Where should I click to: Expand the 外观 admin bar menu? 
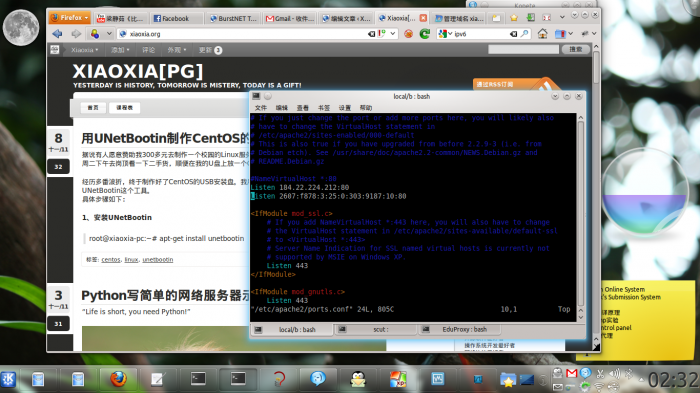tap(177, 50)
